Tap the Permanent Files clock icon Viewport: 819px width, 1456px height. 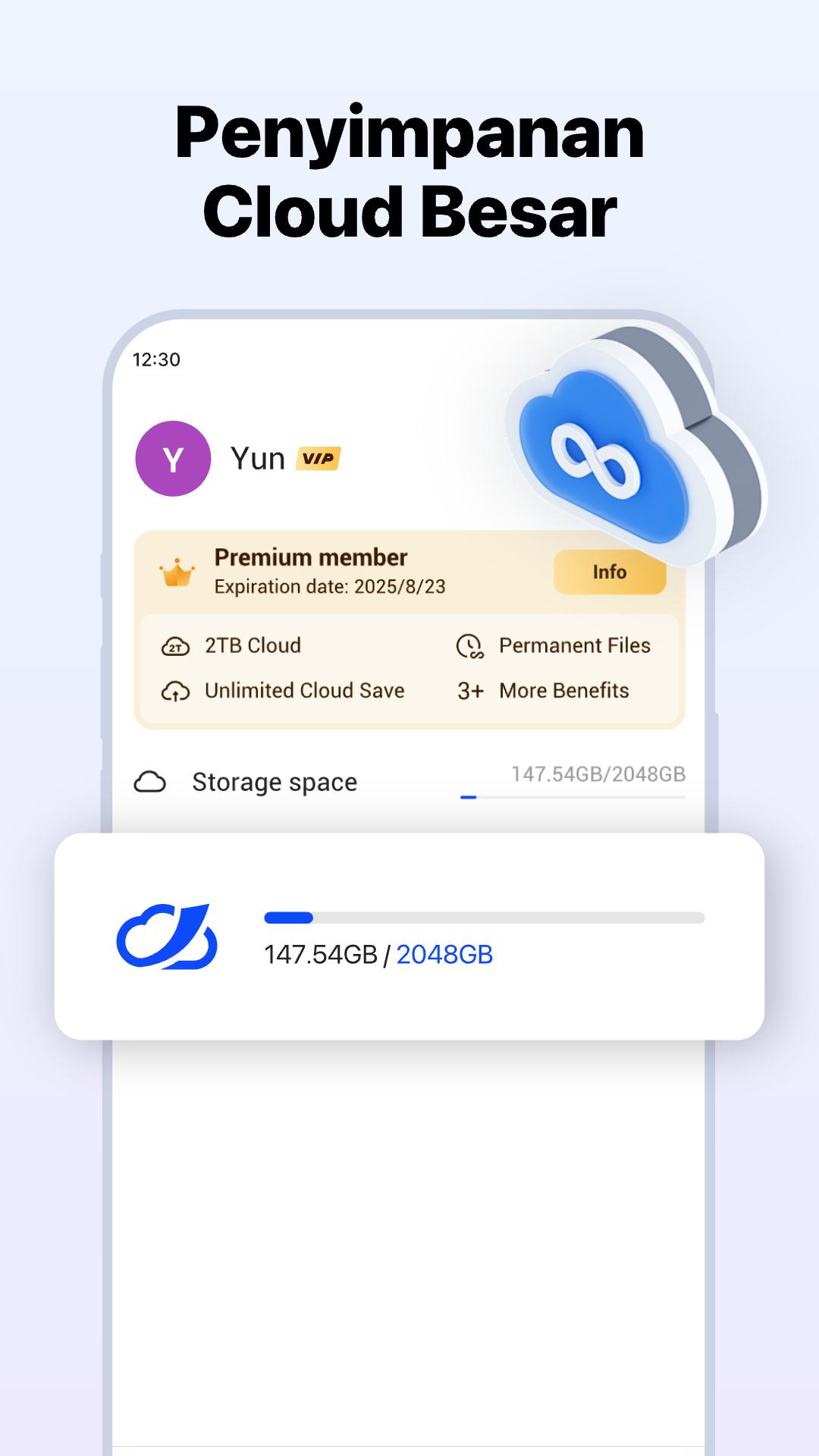tap(470, 646)
